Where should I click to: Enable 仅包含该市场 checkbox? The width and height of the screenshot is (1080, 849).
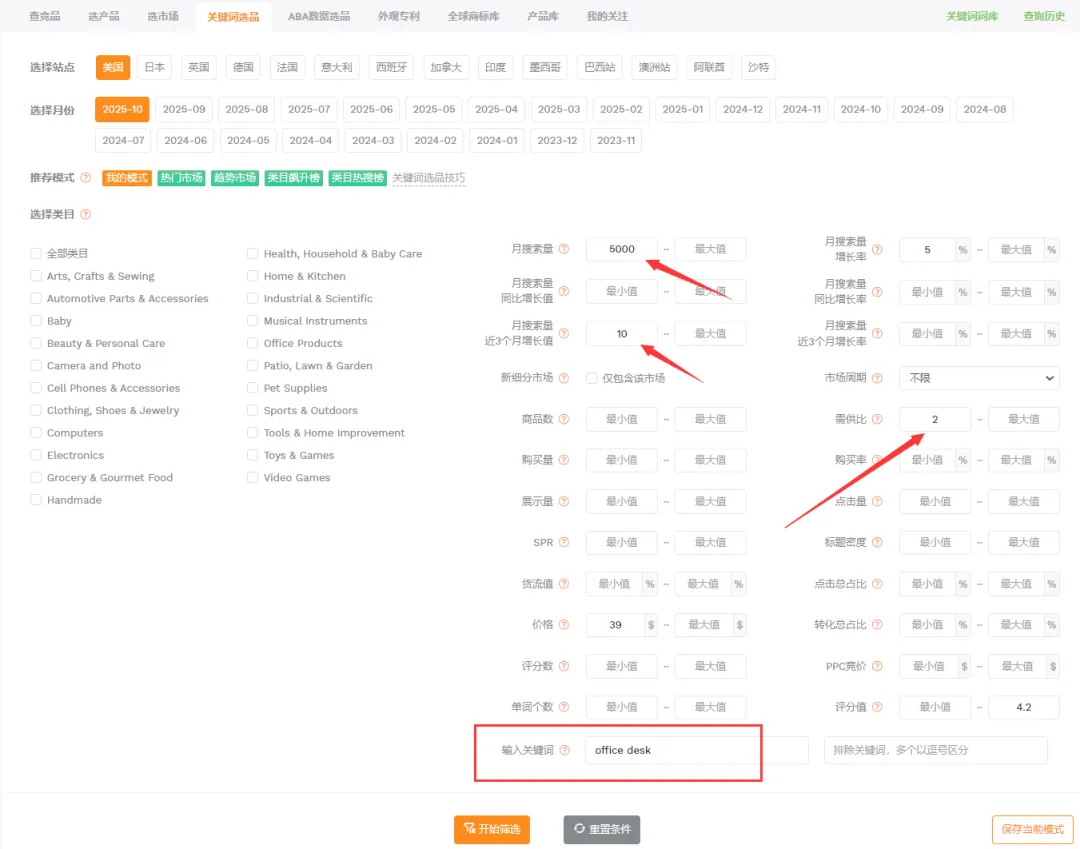pos(592,378)
